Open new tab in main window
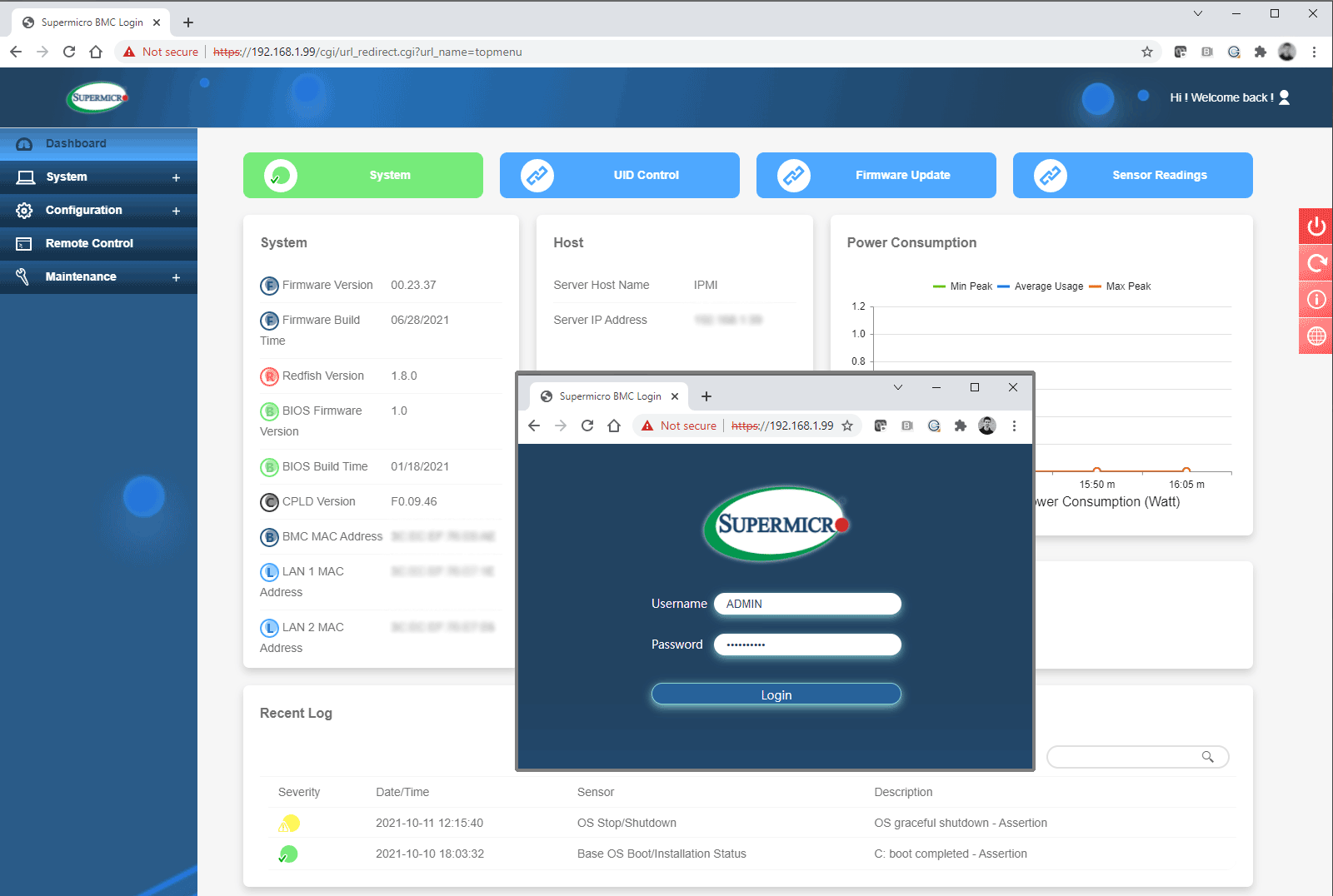Screen dimensions: 1333x896 tap(188, 22)
